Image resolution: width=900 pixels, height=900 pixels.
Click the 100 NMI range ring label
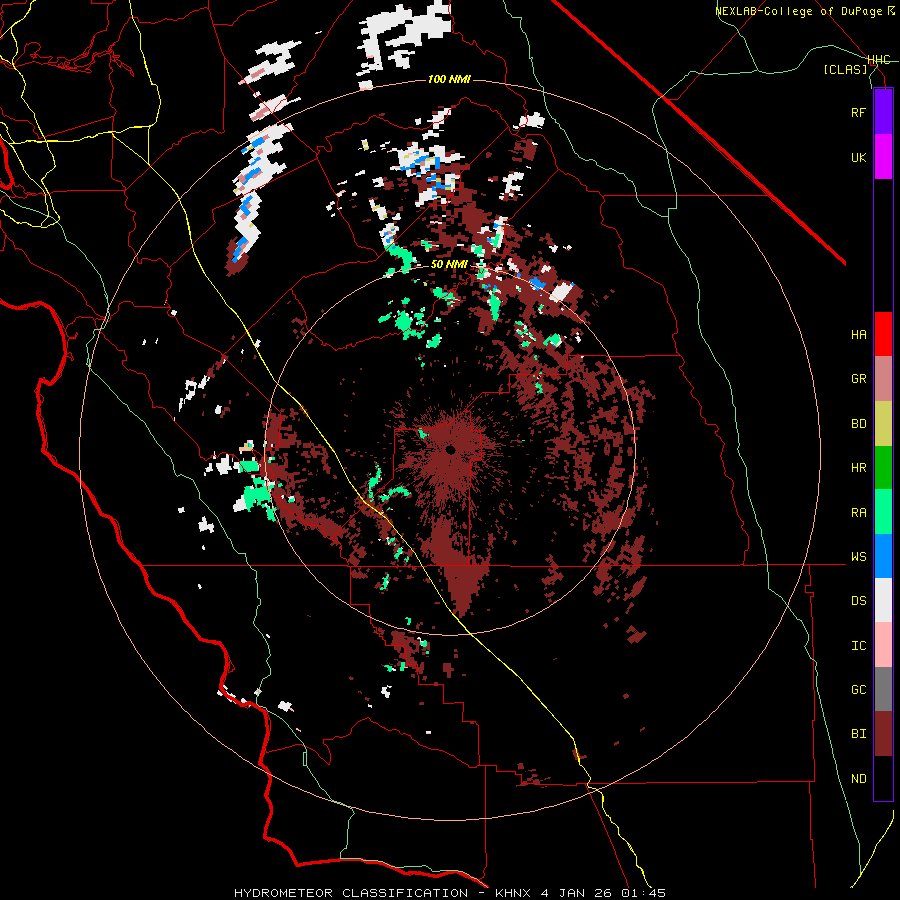[x=449, y=79]
